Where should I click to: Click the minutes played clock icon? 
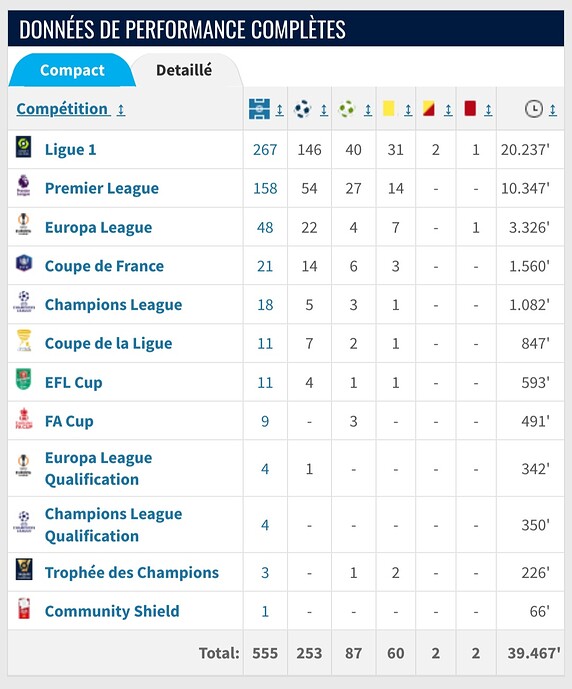tap(534, 109)
